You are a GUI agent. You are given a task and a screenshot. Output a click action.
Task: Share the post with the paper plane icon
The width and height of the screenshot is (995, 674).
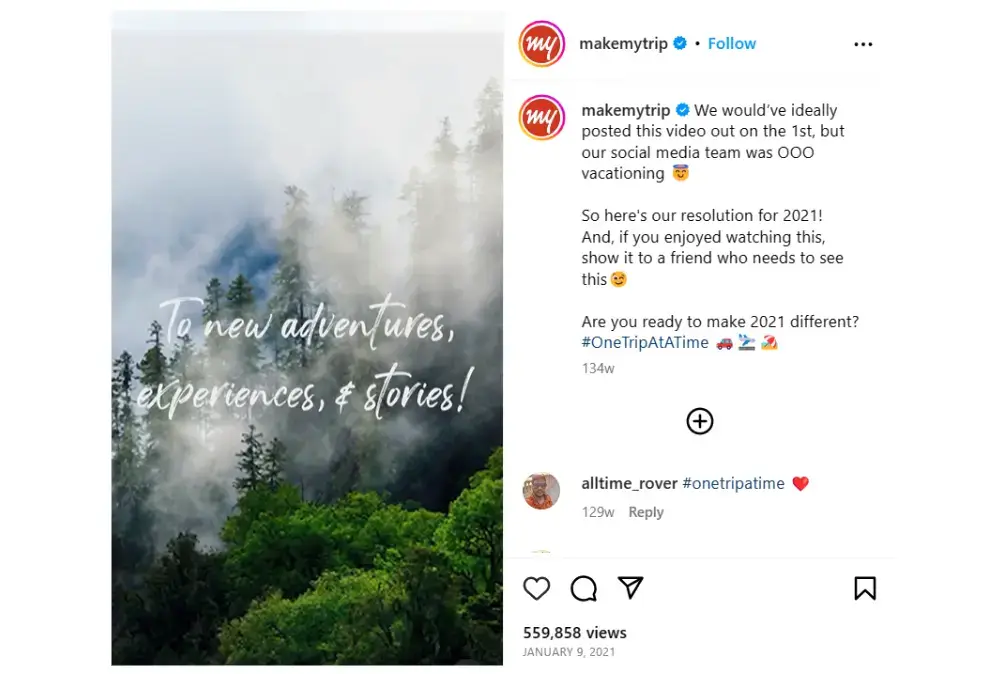pos(630,589)
